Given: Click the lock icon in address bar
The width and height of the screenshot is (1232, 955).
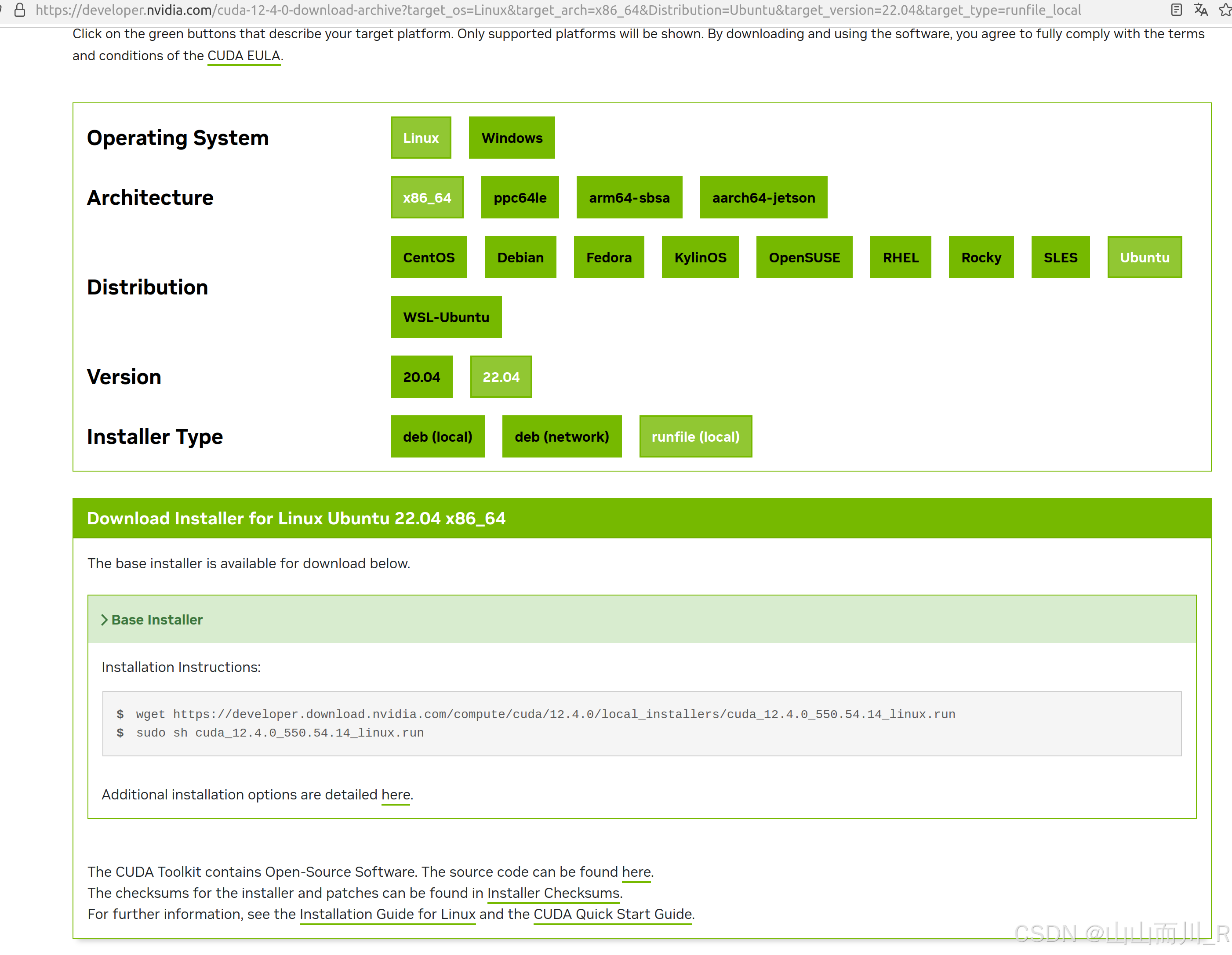Looking at the screenshot, I should click(x=20, y=10).
